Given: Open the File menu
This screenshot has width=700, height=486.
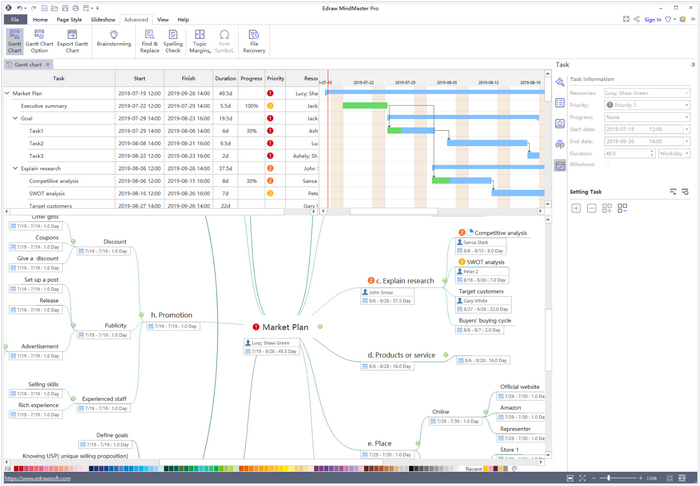Looking at the screenshot, I should pyautogui.click(x=15, y=20).
